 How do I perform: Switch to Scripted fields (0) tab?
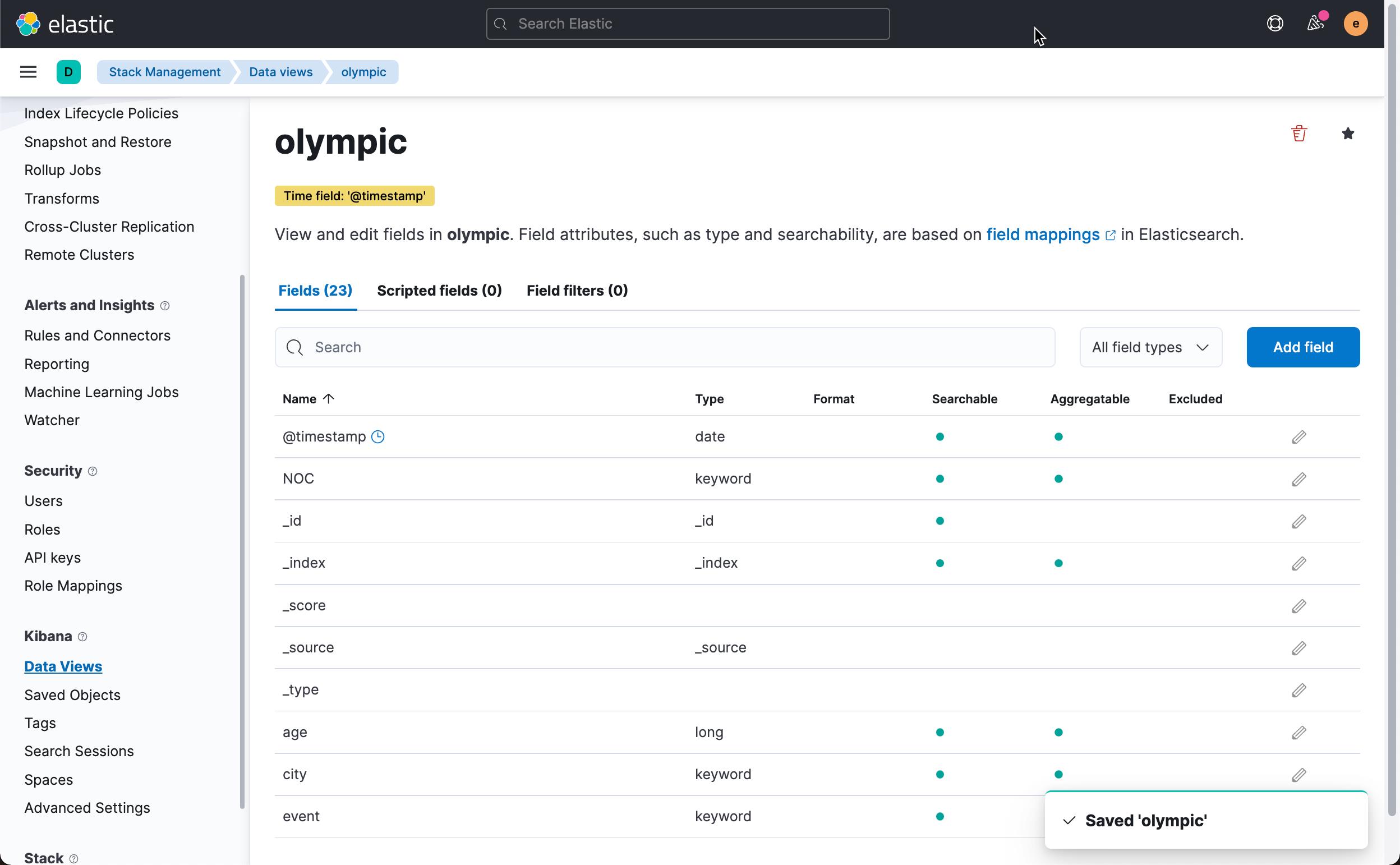[x=439, y=291]
